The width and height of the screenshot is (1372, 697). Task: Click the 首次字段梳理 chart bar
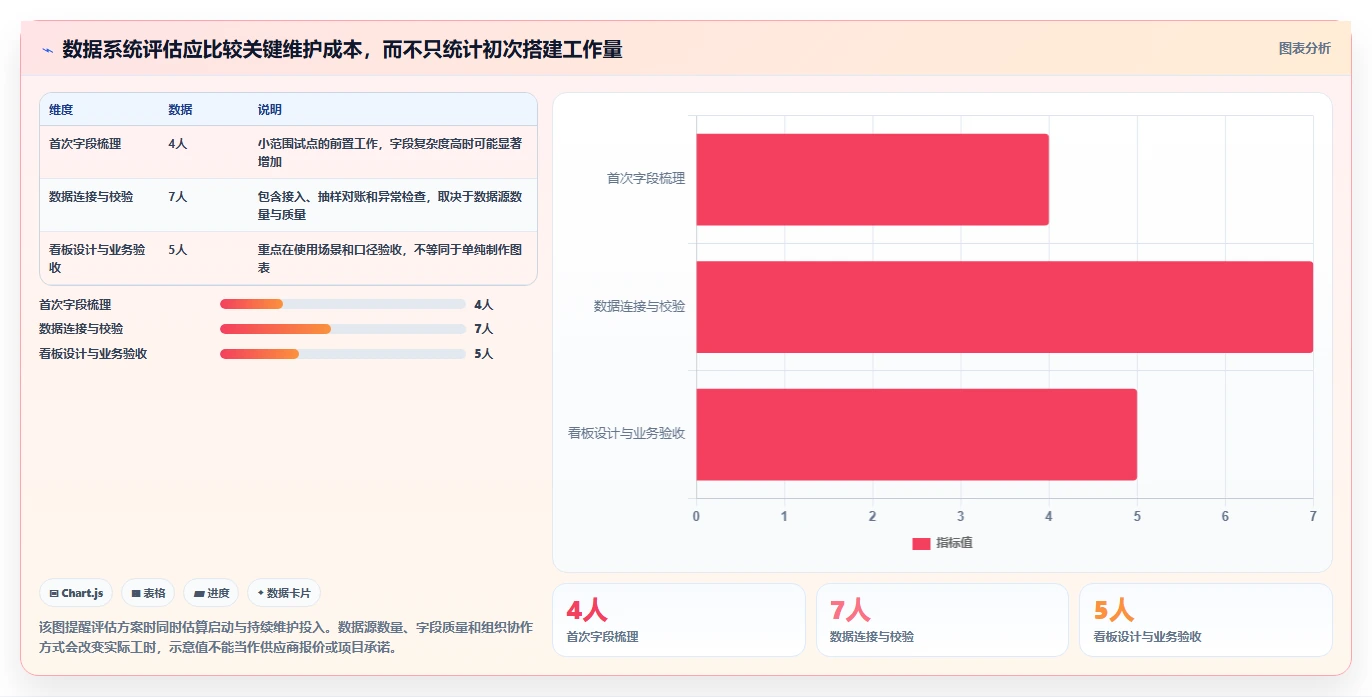872,179
